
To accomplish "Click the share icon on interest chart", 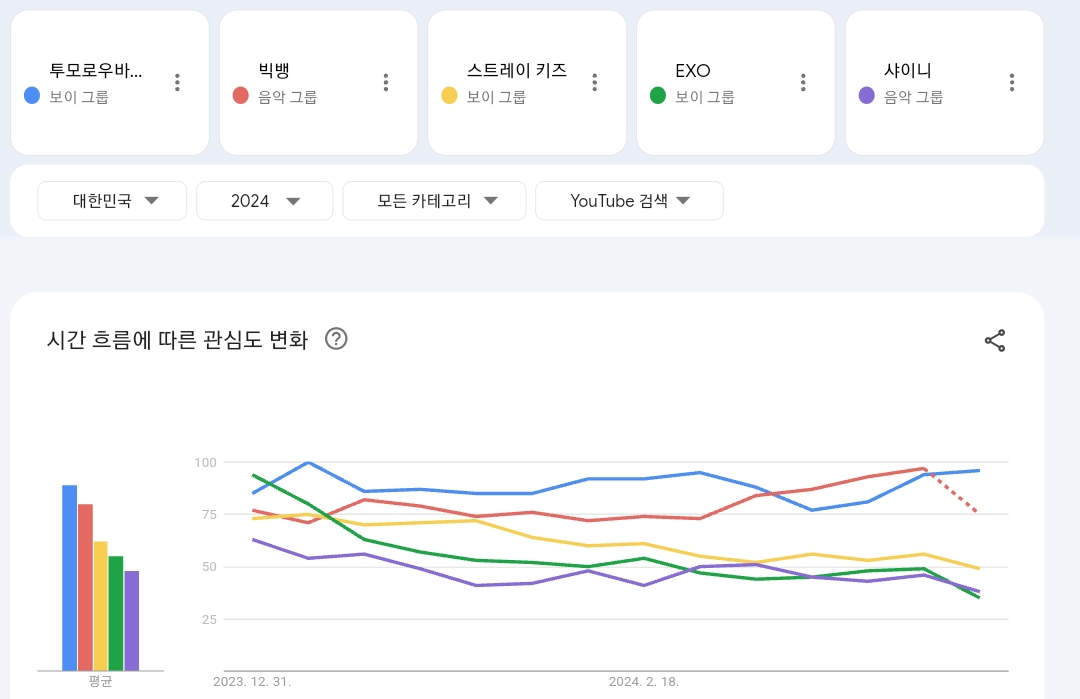I will point(995,341).
